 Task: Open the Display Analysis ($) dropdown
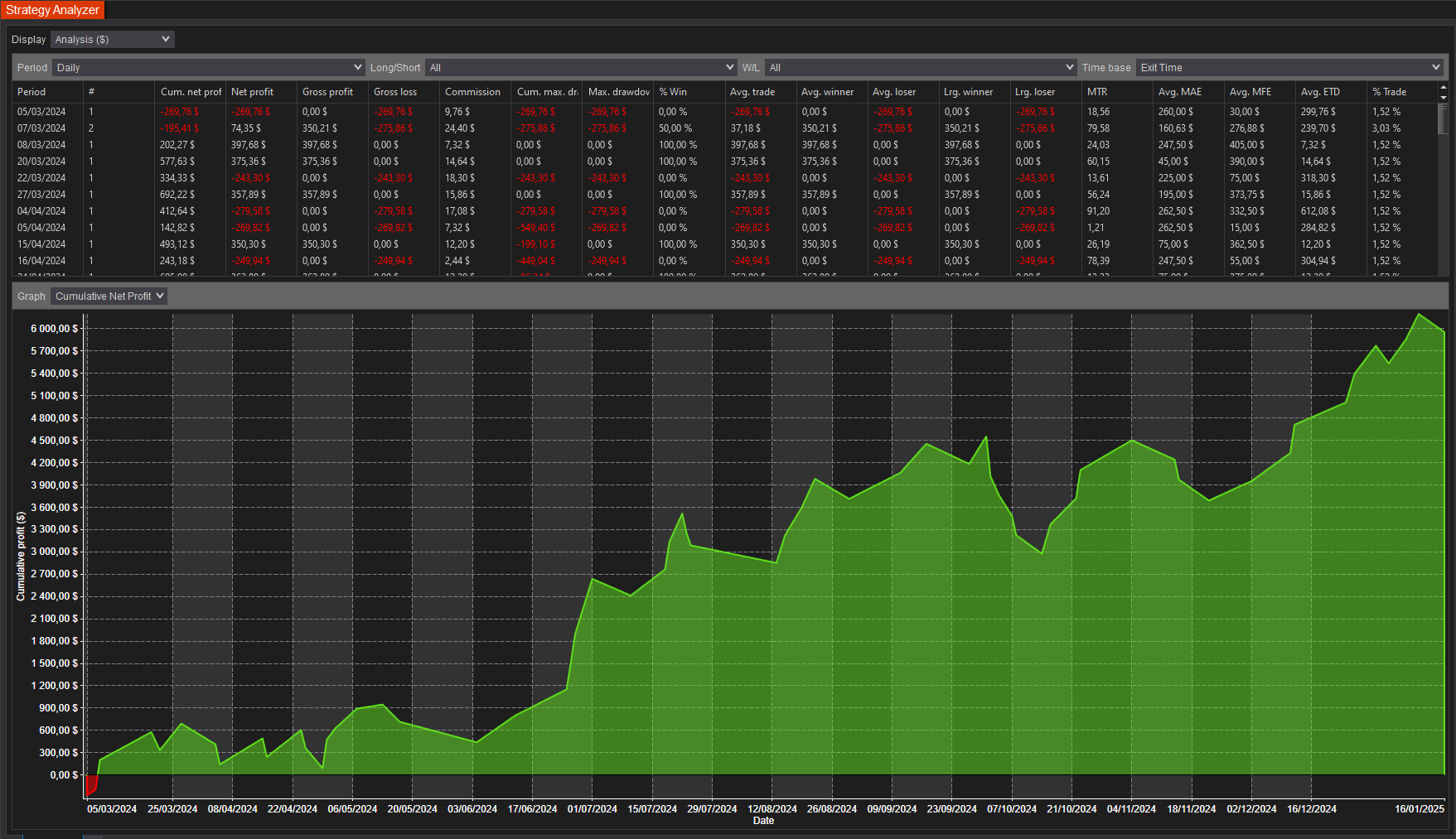tap(112, 39)
